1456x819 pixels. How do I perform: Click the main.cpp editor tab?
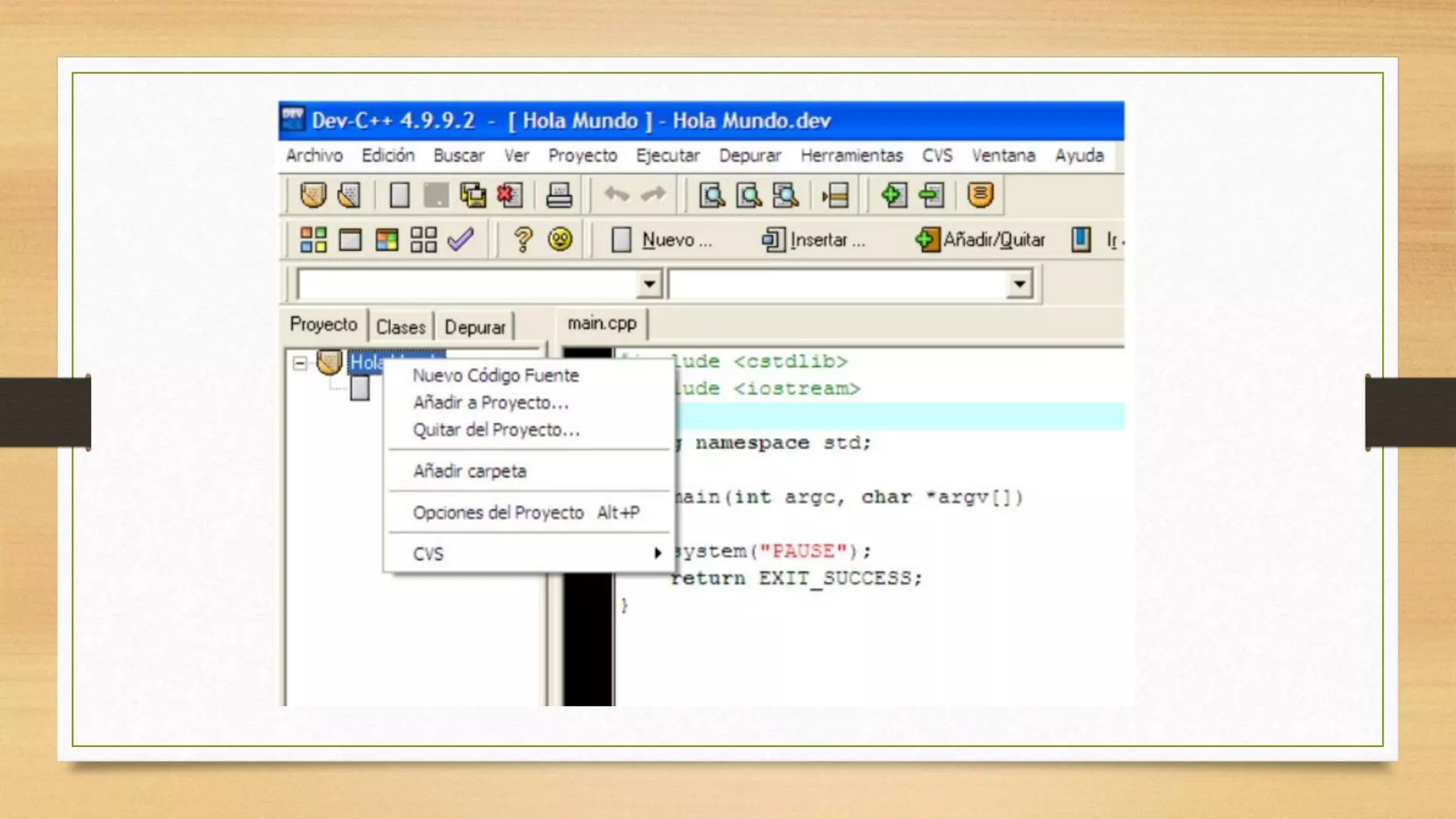click(x=601, y=323)
